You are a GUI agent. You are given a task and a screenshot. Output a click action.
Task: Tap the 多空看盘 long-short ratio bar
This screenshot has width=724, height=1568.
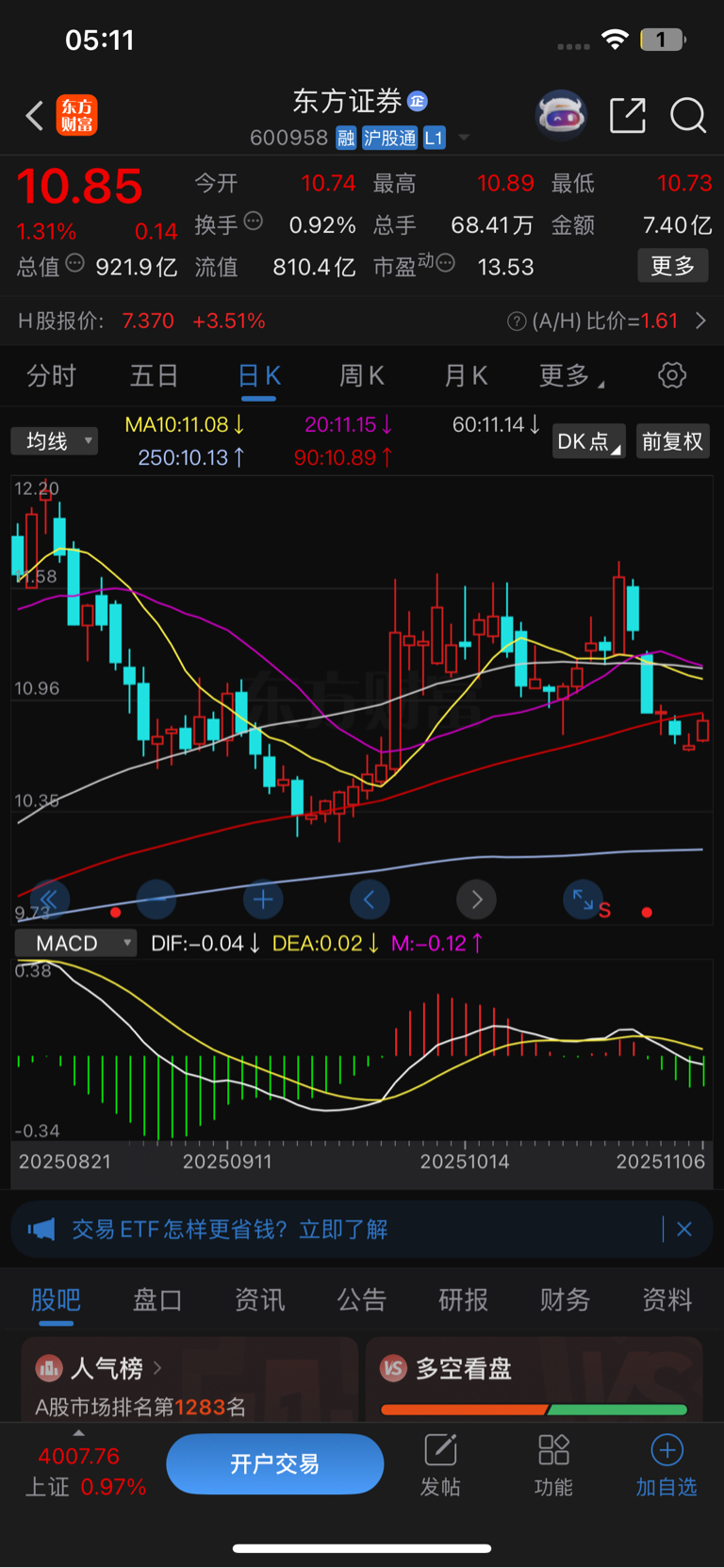[x=534, y=1410]
